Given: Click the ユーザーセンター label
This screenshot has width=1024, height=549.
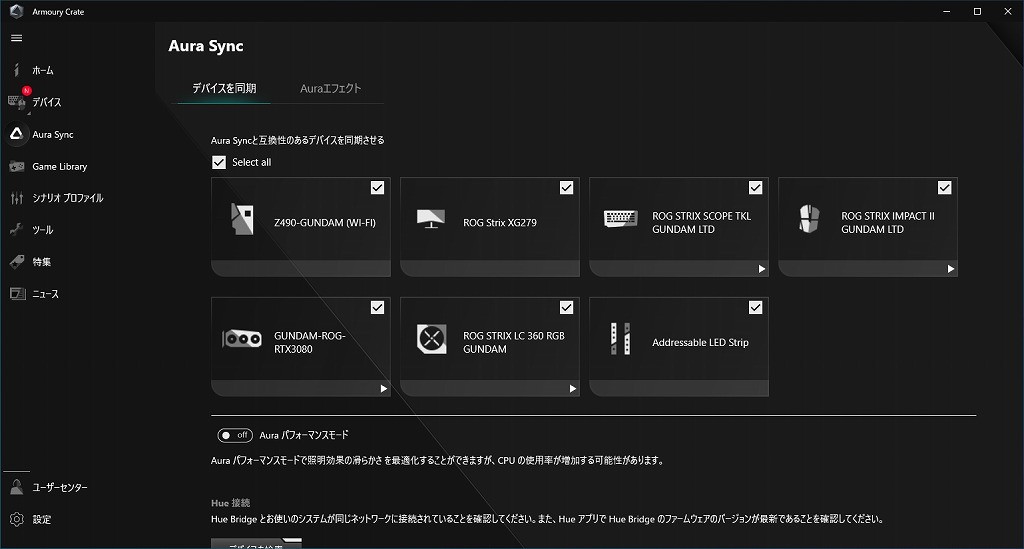Looking at the screenshot, I should (x=60, y=487).
